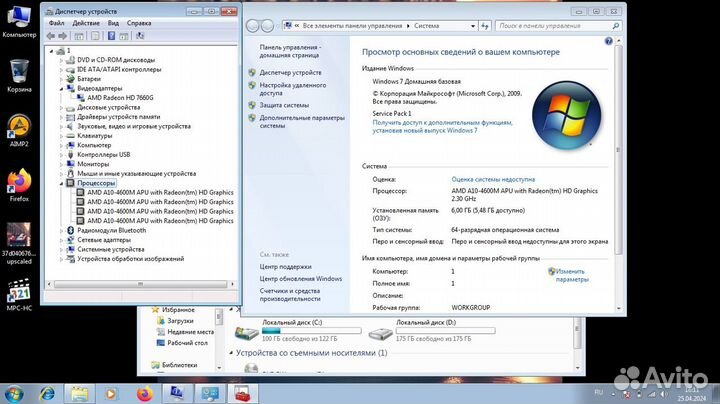Image resolution: width=720 pixels, height=404 pixels.
Task: Collapse the Видеоадаптеры node
Action: pyautogui.click(x=61, y=88)
